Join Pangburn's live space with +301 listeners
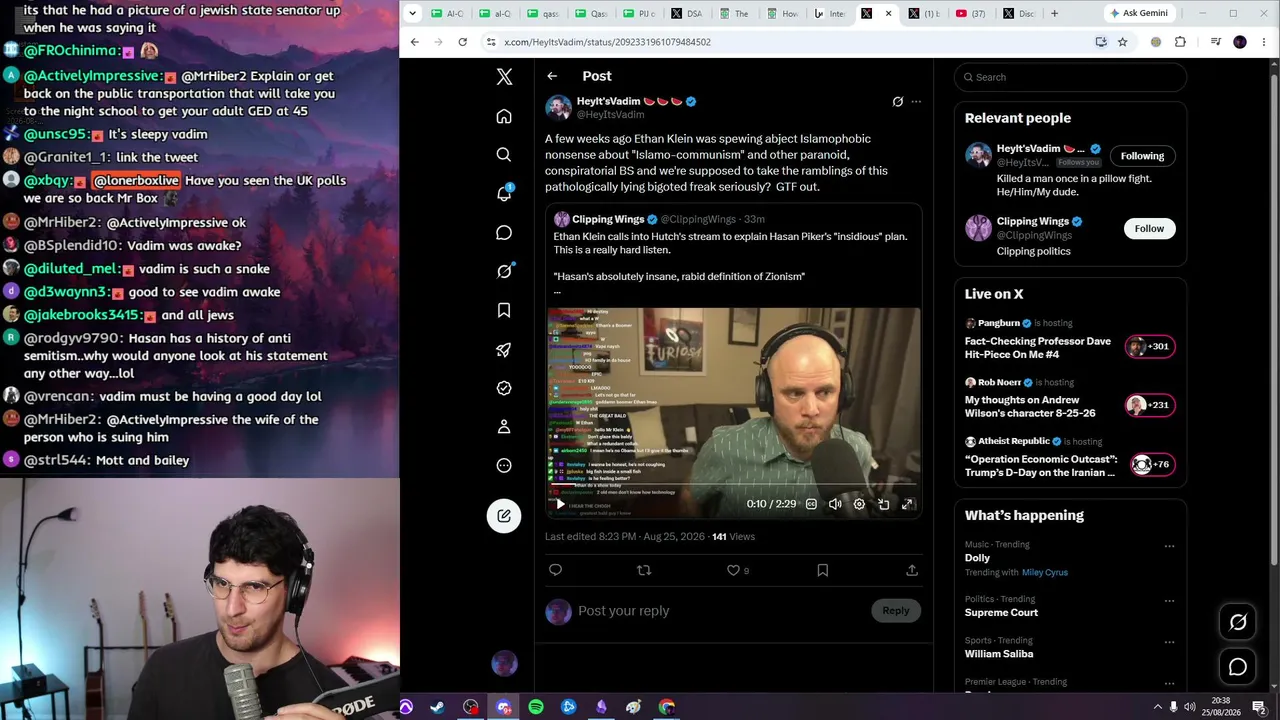This screenshot has width=1280, height=720. (x=1149, y=347)
